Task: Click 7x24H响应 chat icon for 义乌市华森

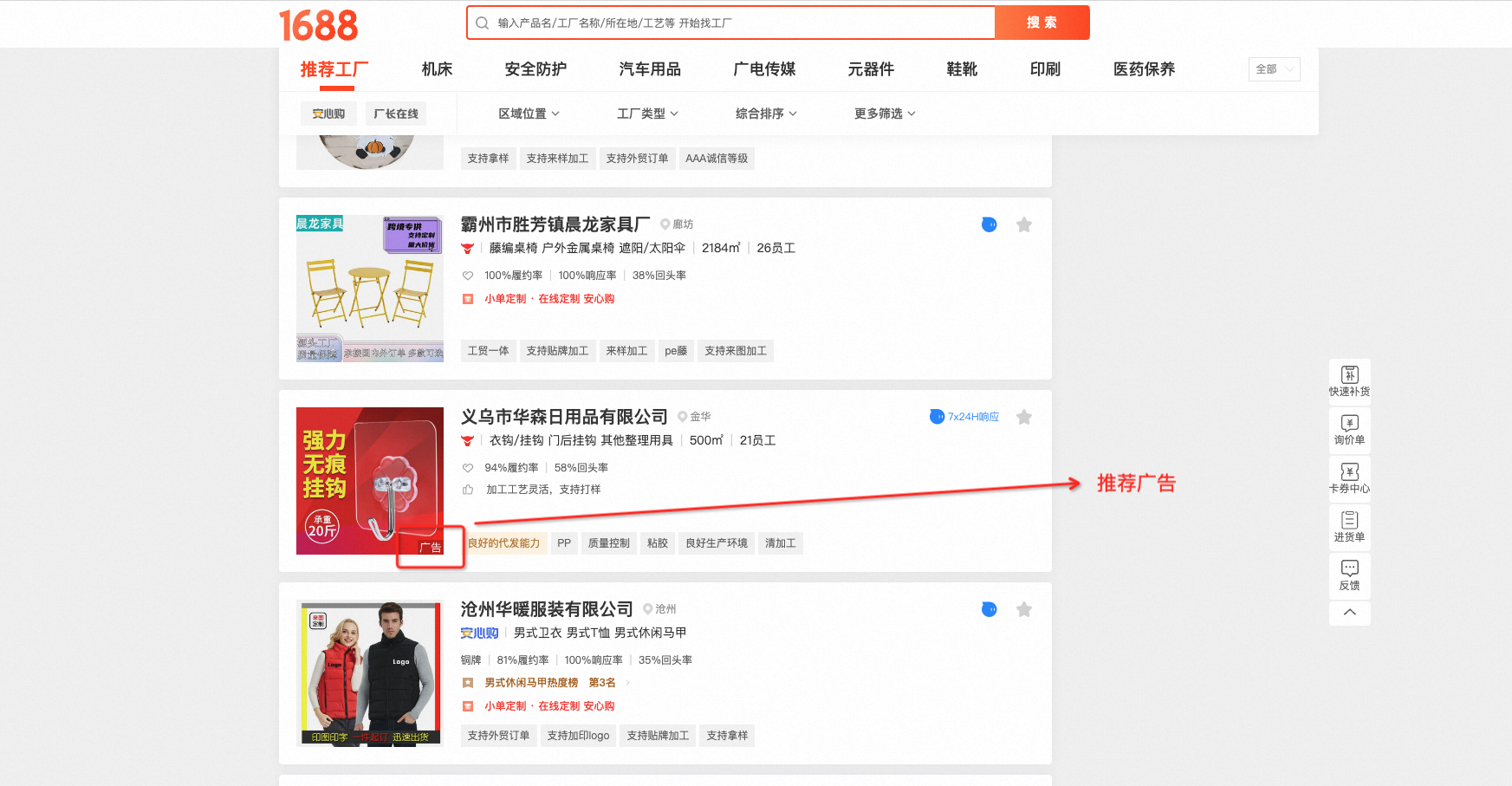Action: coord(937,417)
